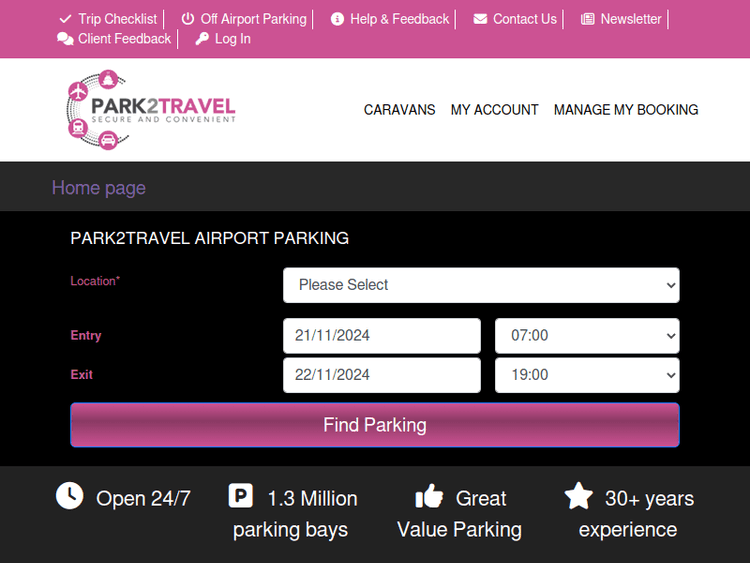This screenshot has width=750, height=563.
Task: Go to Help & Feedback
Action: (x=399, y=19)
